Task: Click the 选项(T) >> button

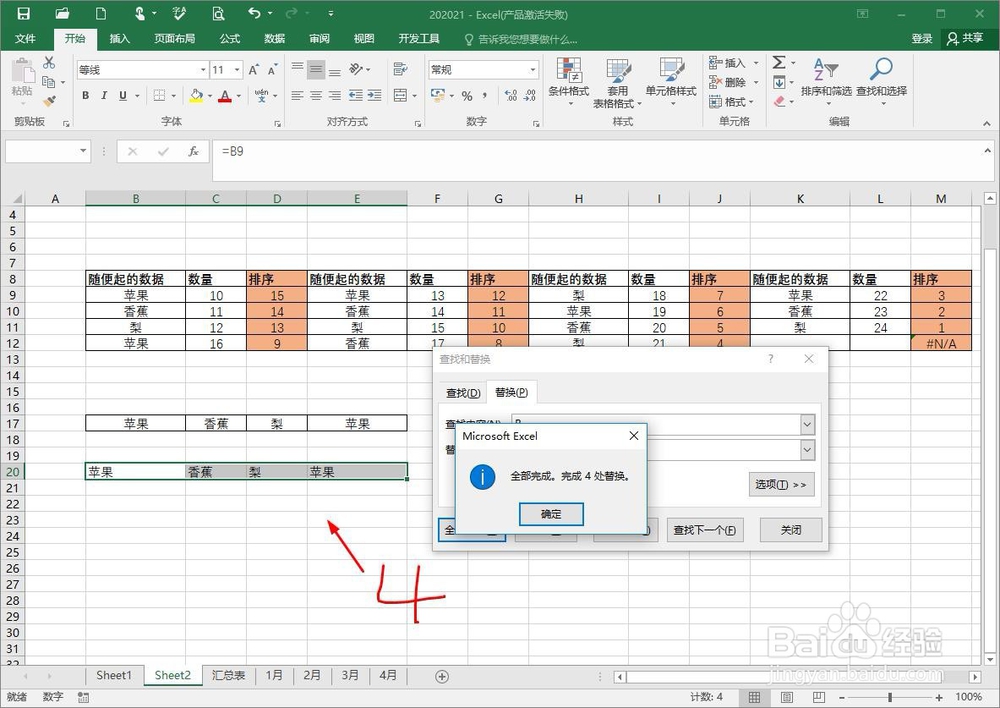Action: (781, 485)
